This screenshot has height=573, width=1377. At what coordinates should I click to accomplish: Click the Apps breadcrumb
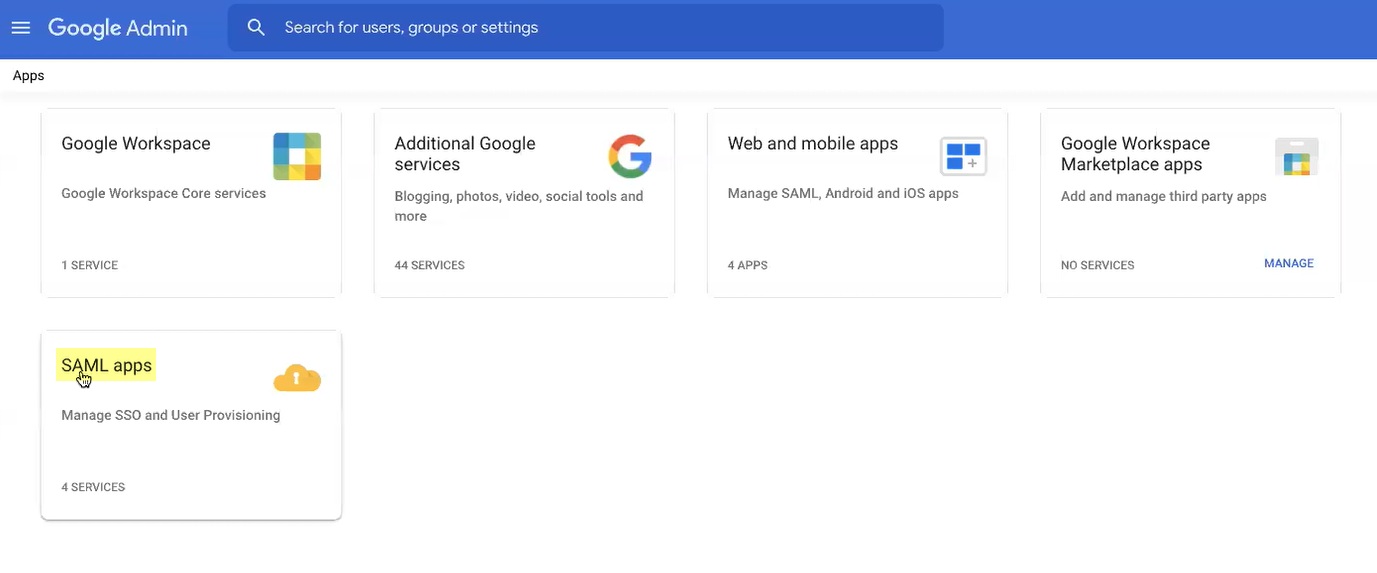pyautogui.click(x=28, y=76)
